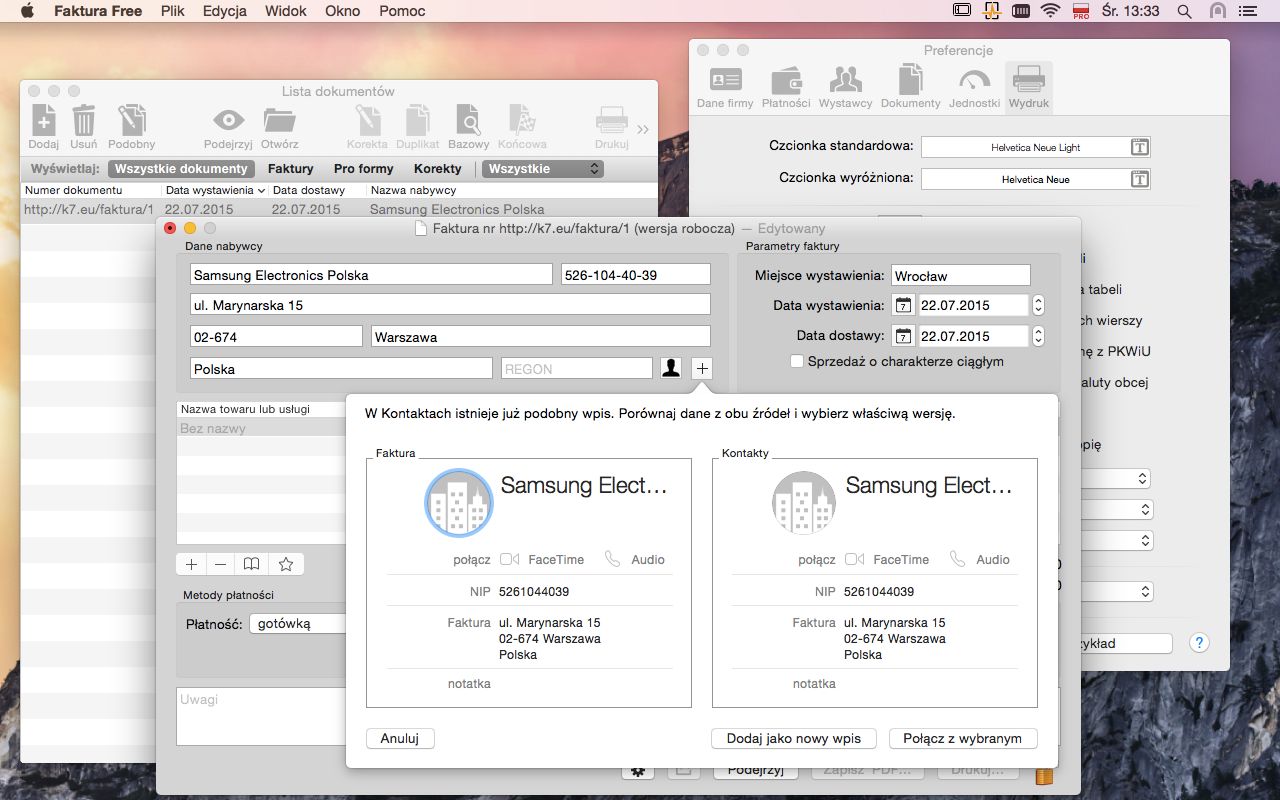Open the Edycja menu

tap(225, 11)
